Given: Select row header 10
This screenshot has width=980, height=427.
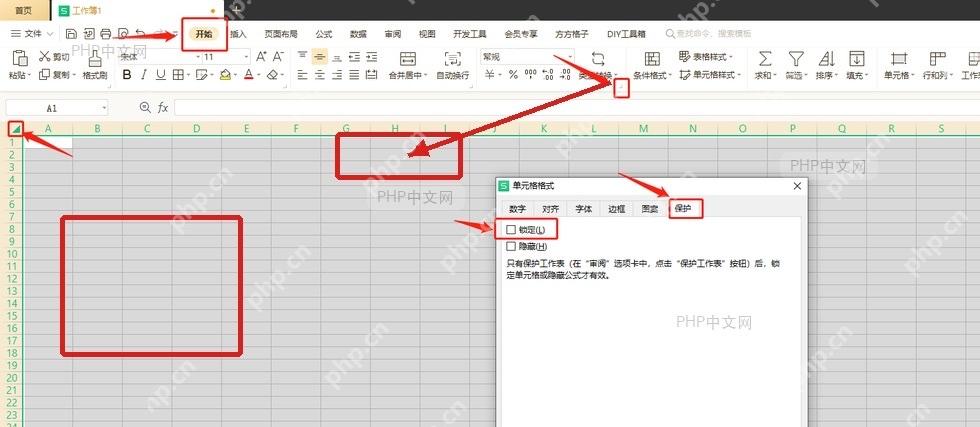Looking at the screenshot, I should coord(11,254).
